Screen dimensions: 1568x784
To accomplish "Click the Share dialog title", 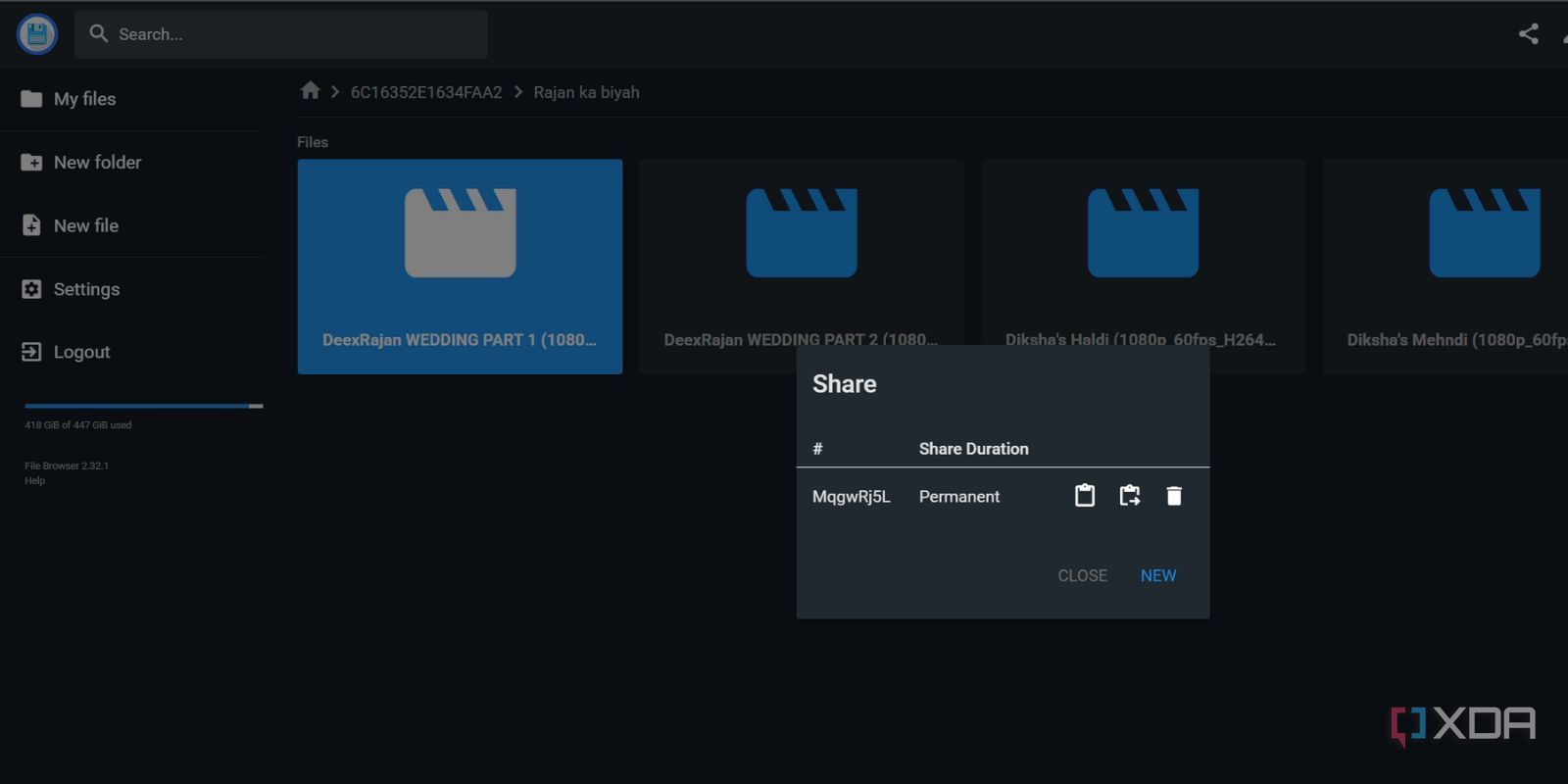I will [x=845, y=384].
